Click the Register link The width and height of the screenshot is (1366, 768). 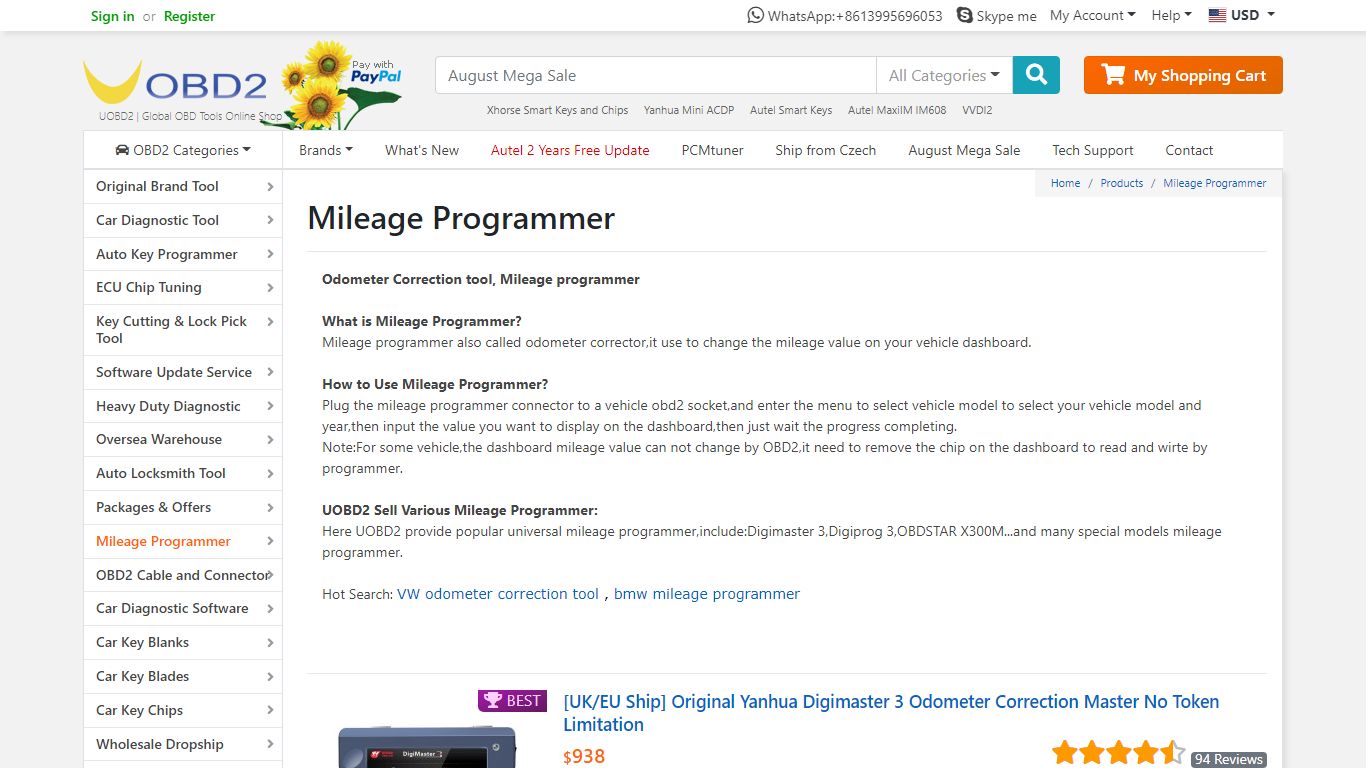pos(189,16)
